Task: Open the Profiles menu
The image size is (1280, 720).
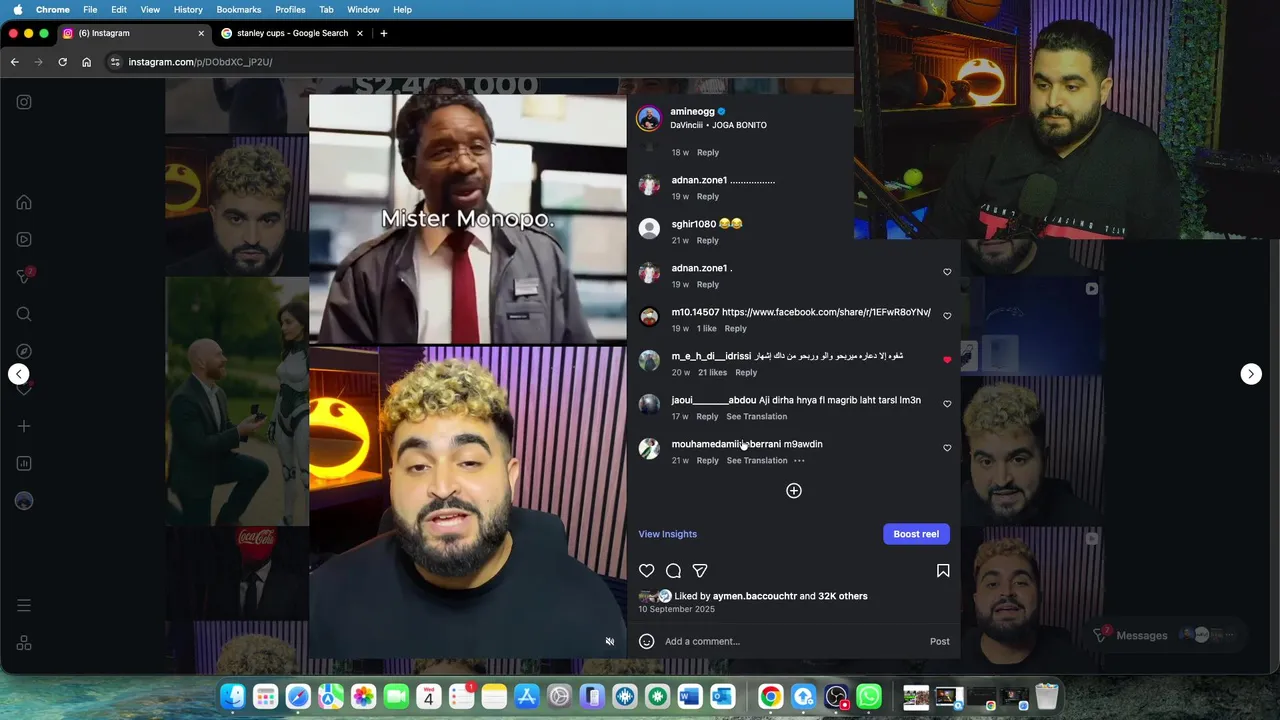Action: 290,9
